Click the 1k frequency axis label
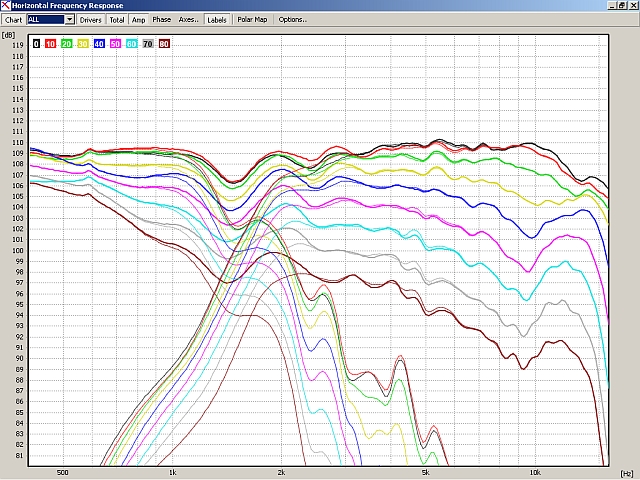 (172, 473)
